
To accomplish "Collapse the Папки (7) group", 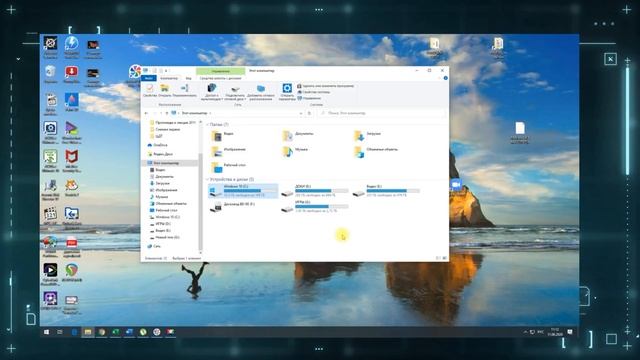I will (x=207, y=124).
